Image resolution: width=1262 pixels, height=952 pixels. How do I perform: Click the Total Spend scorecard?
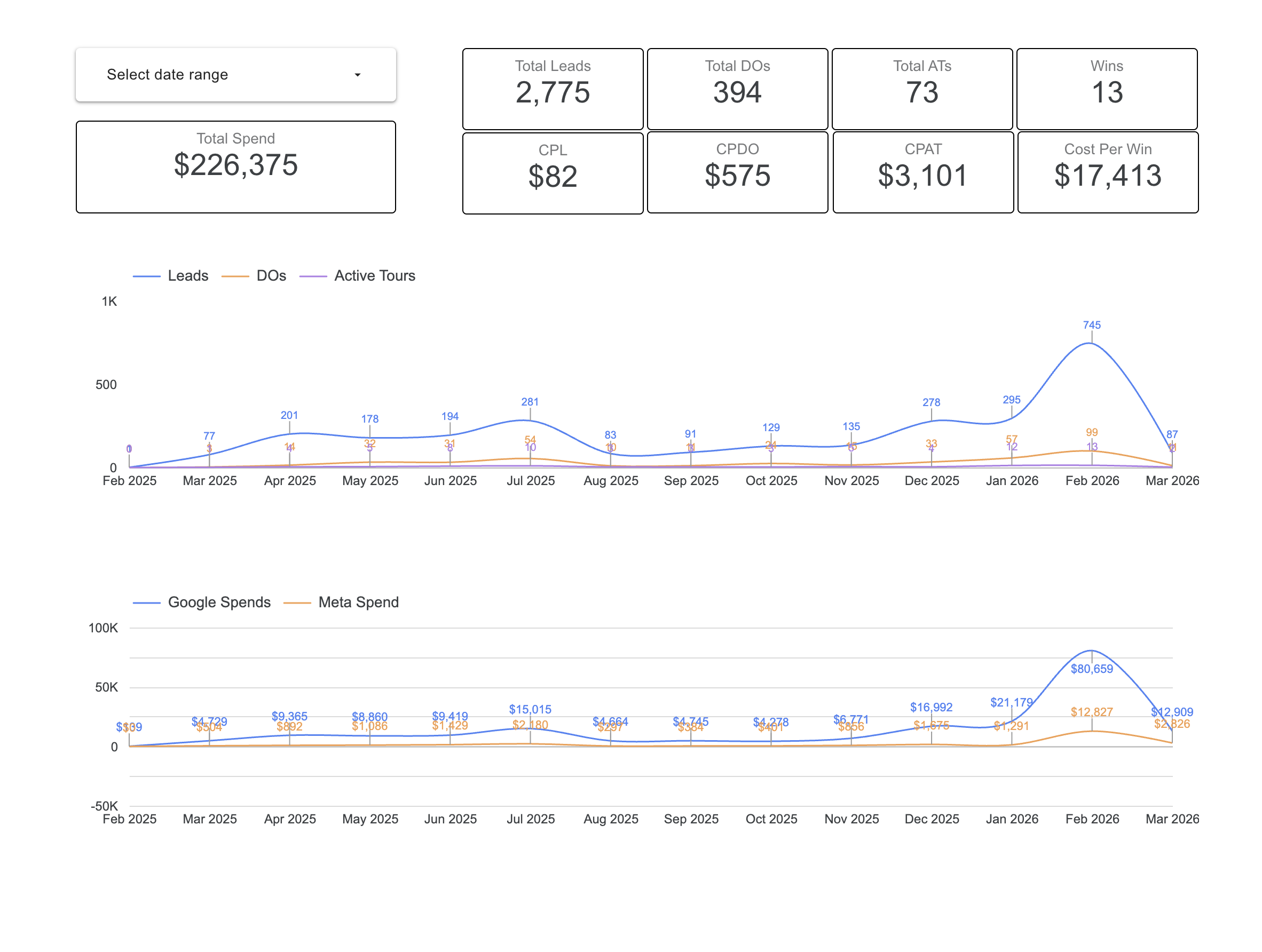pos(235,166)
